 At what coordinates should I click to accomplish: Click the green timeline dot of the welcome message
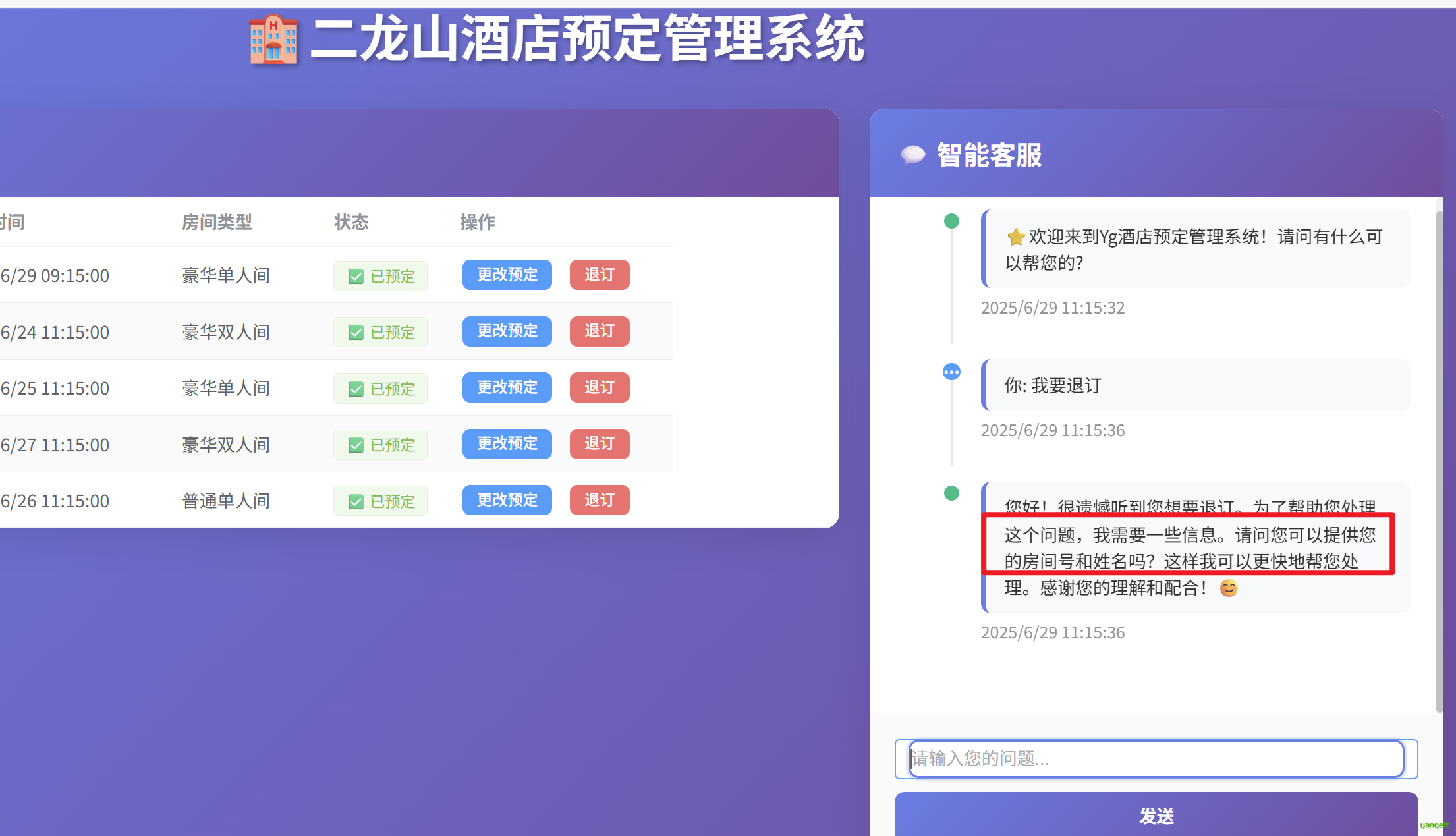point(951,221)
